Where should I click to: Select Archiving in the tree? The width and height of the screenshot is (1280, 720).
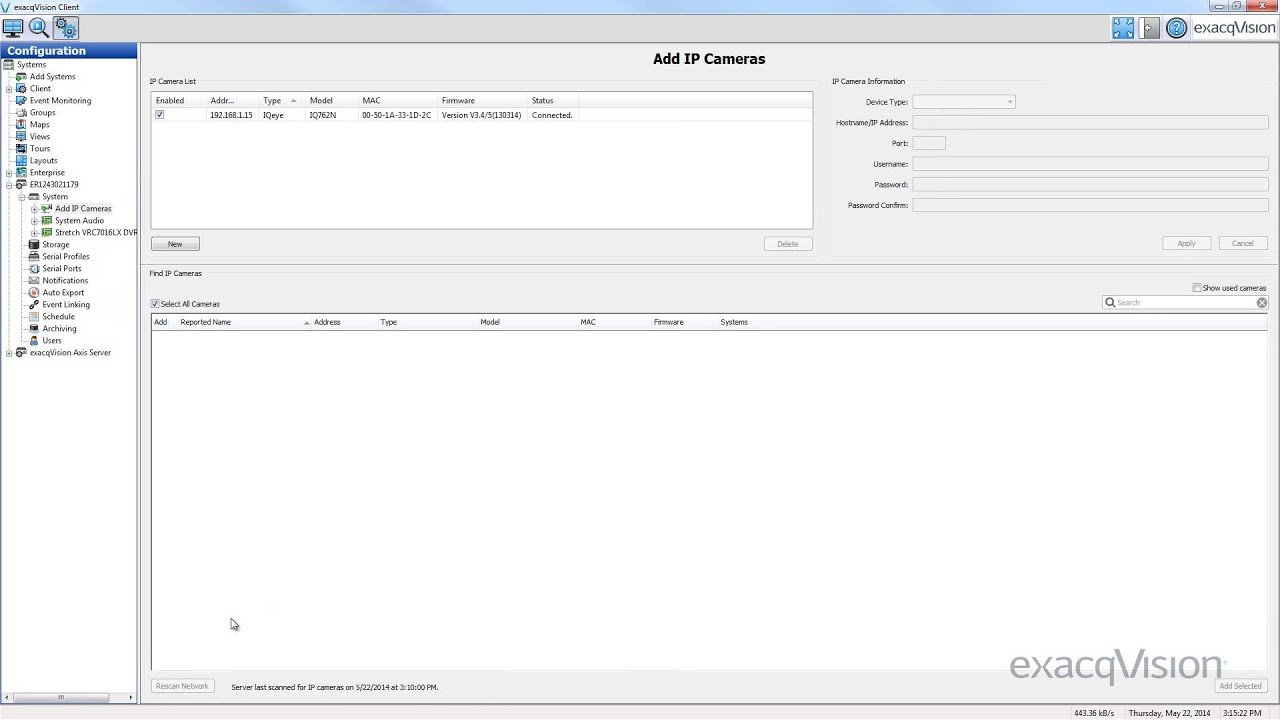59,329
